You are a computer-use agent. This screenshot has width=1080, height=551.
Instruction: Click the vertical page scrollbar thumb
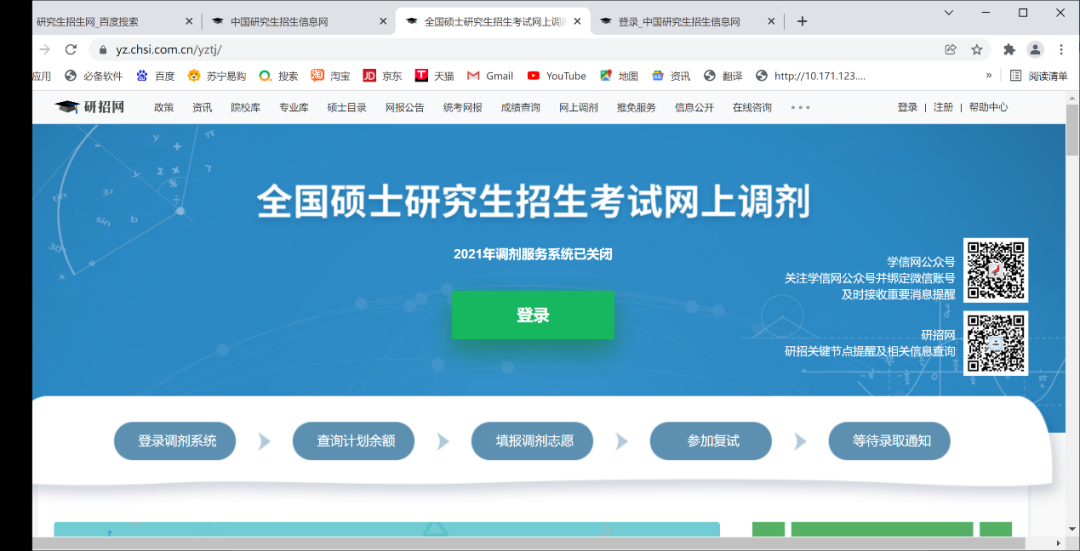[x=1072, y=130]
